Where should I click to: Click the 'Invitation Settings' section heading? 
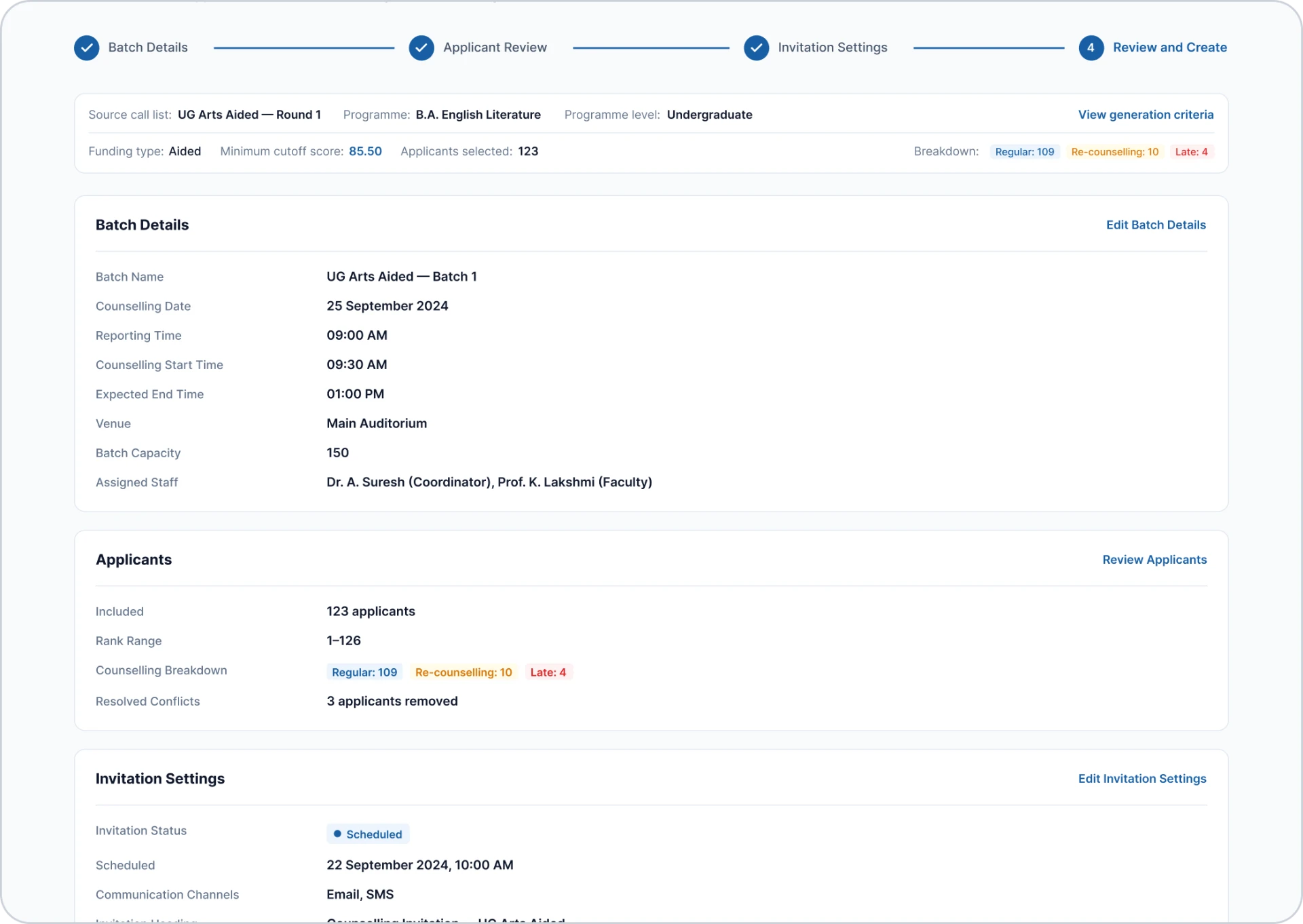(160, 779)
